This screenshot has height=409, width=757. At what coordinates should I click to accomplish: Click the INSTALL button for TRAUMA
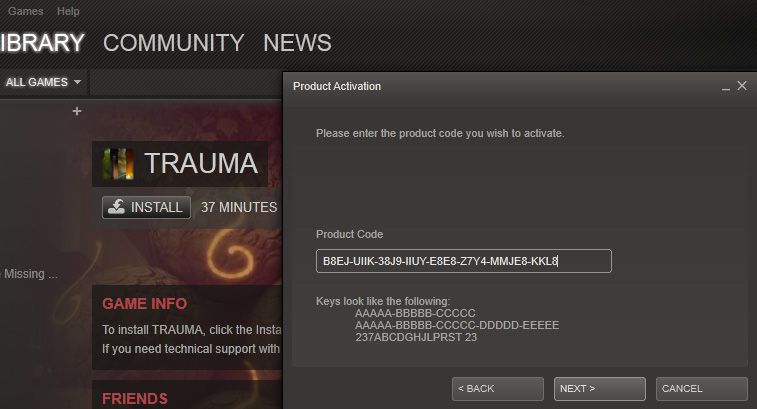click(x=146, y=207)
